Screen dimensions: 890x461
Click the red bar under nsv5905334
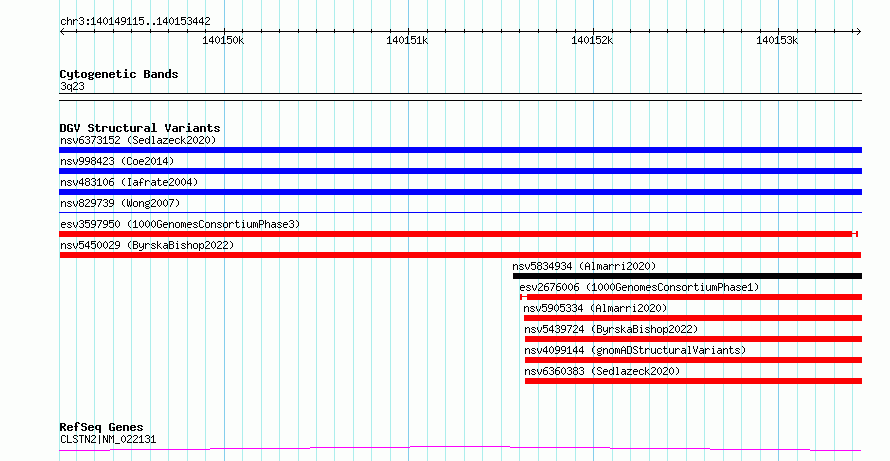coord(693,318)
